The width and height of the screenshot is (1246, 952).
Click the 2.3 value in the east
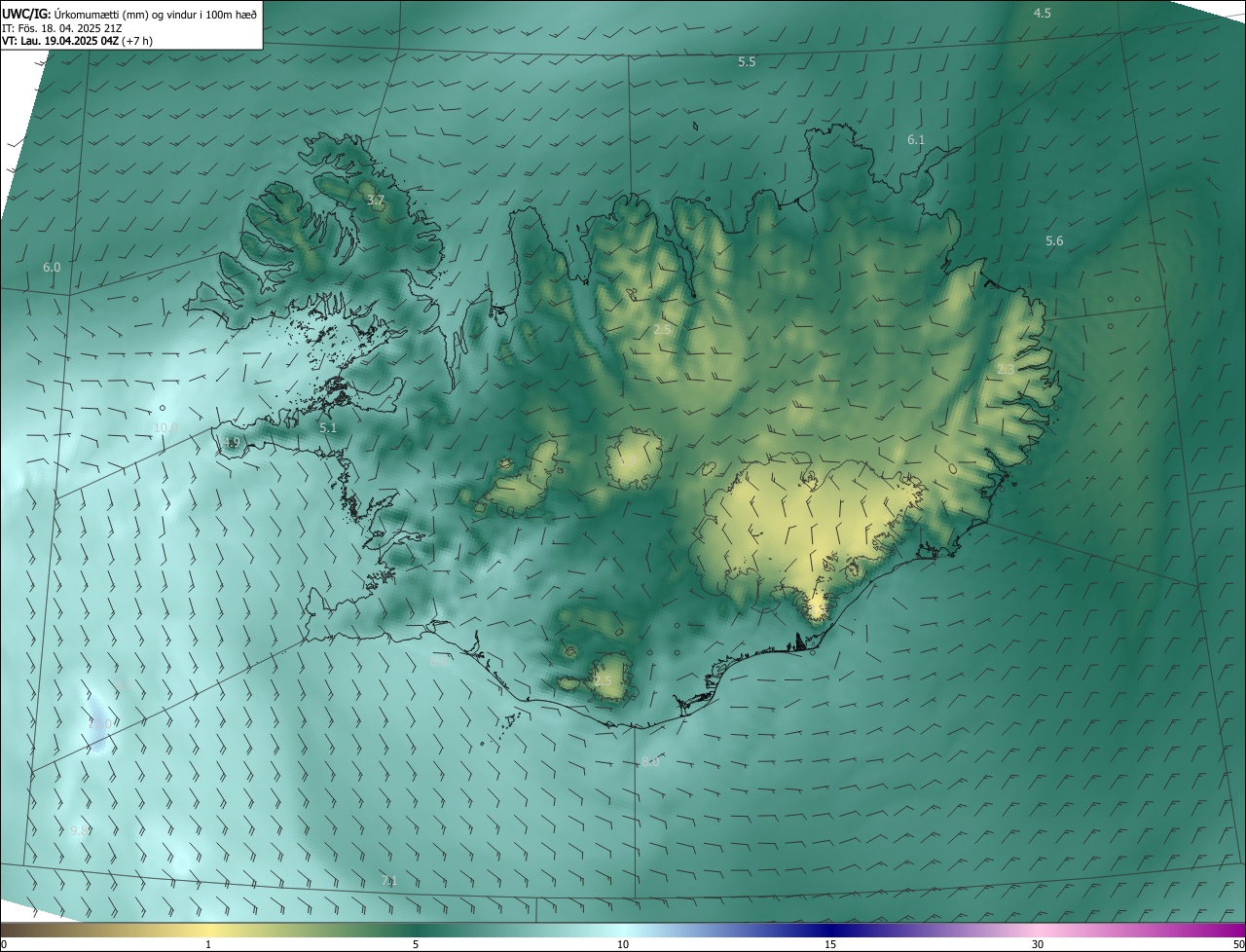click(x=1007, y=370)
